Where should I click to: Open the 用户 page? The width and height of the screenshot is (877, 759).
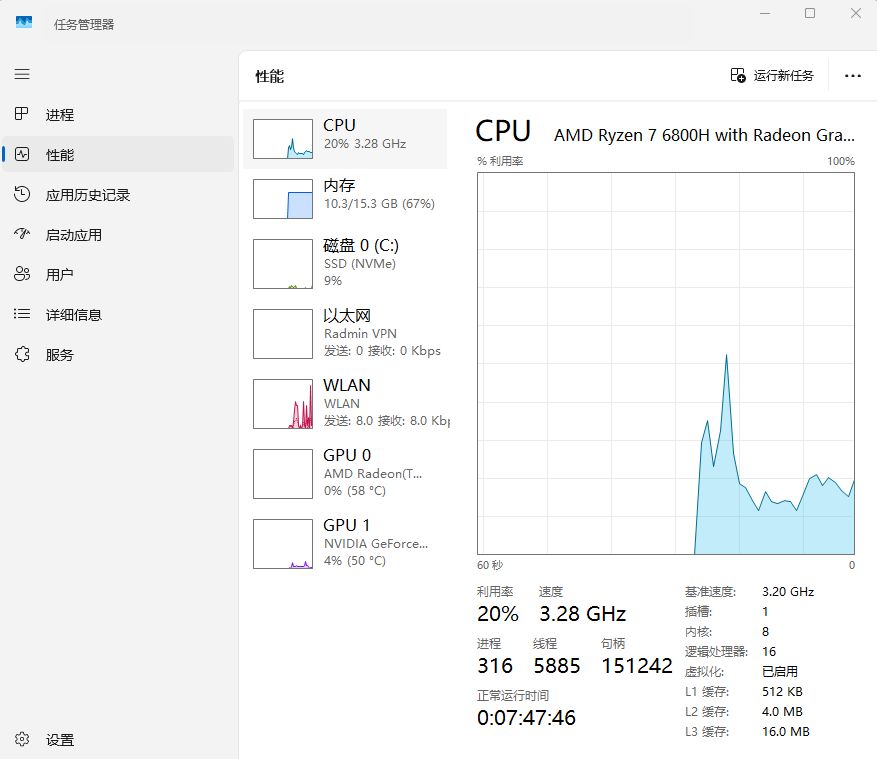(x=118, y=275)
